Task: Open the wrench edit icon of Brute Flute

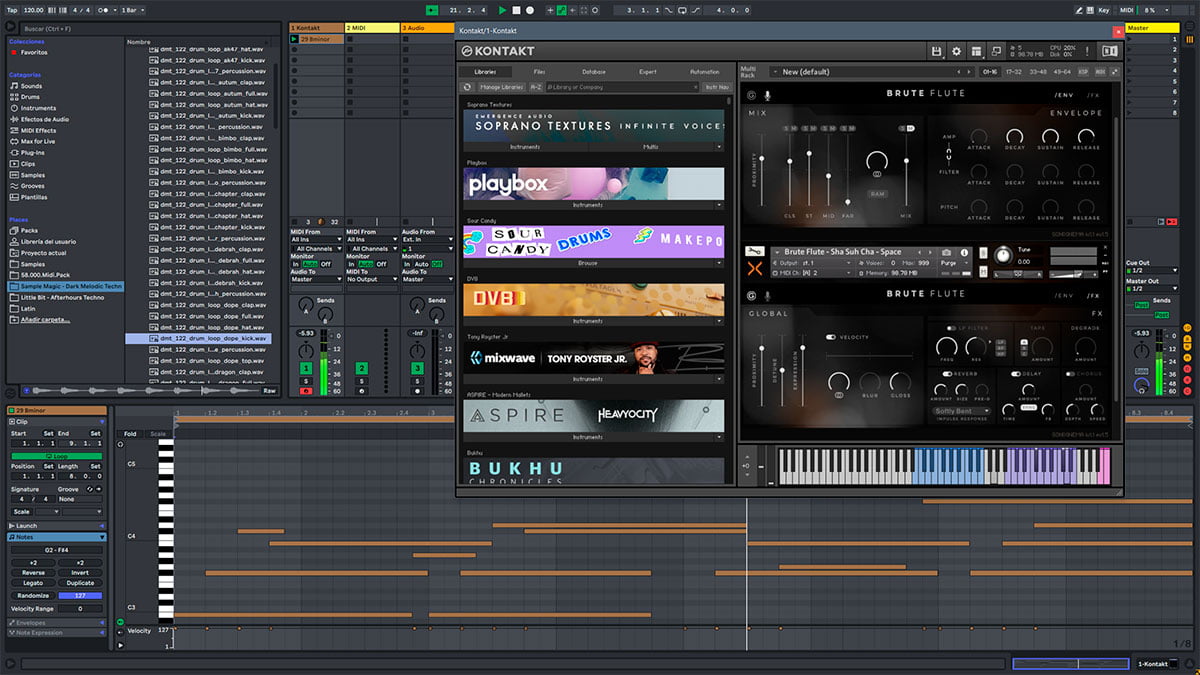Action: [753, 252]
